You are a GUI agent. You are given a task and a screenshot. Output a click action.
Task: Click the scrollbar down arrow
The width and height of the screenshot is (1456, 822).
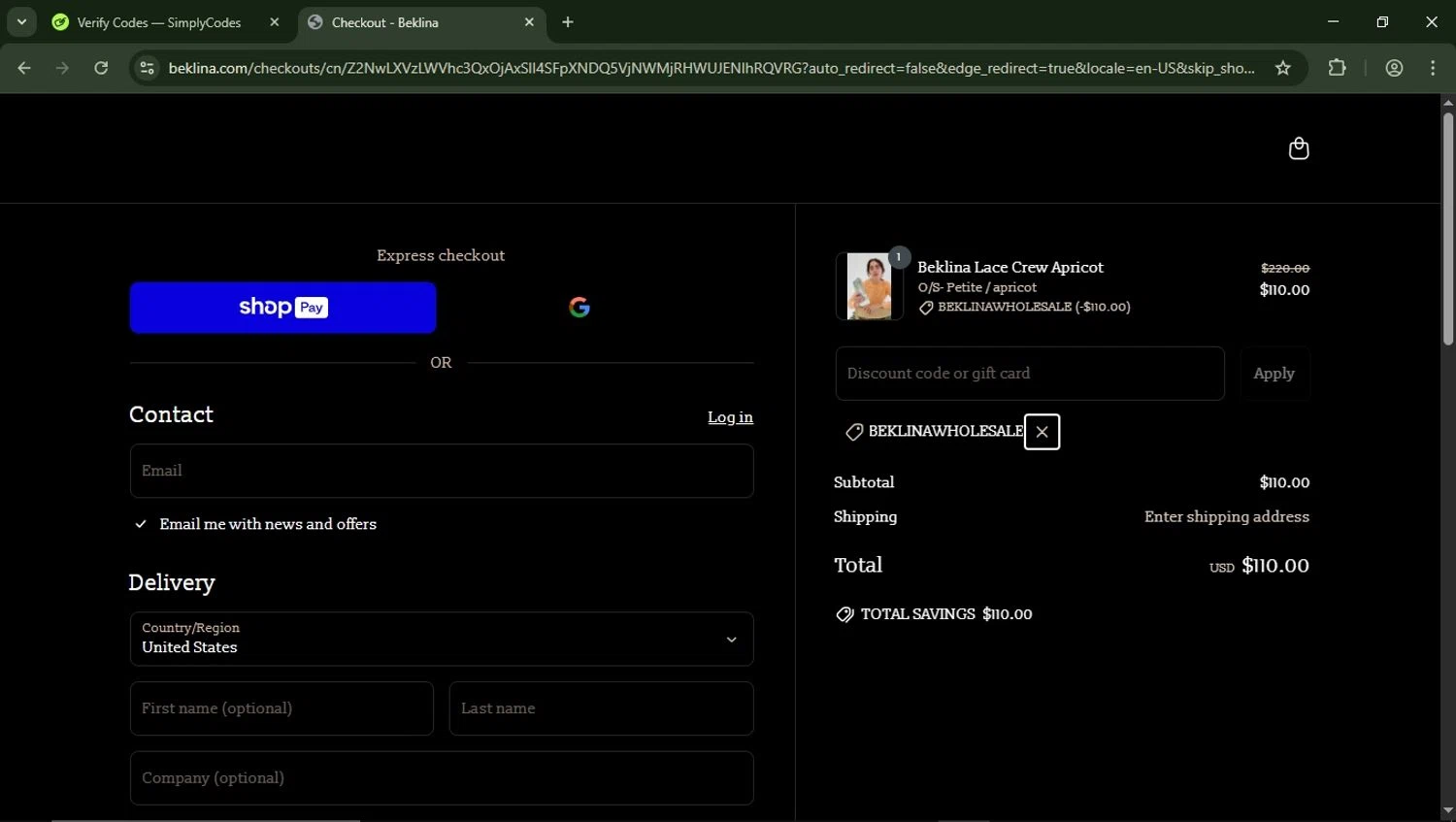click(1447, 811)
